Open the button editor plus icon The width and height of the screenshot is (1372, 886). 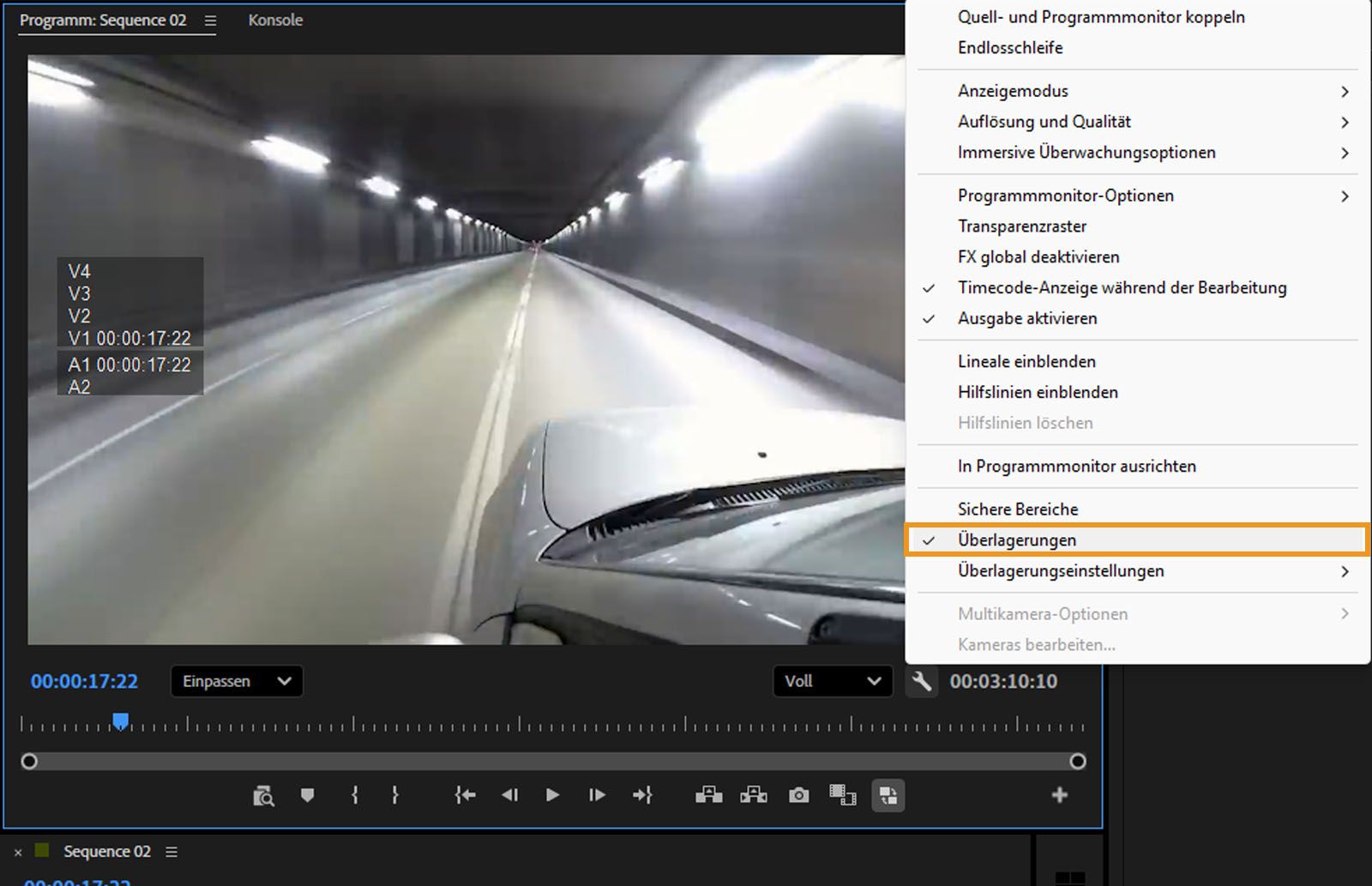(x=1060, y=795)
